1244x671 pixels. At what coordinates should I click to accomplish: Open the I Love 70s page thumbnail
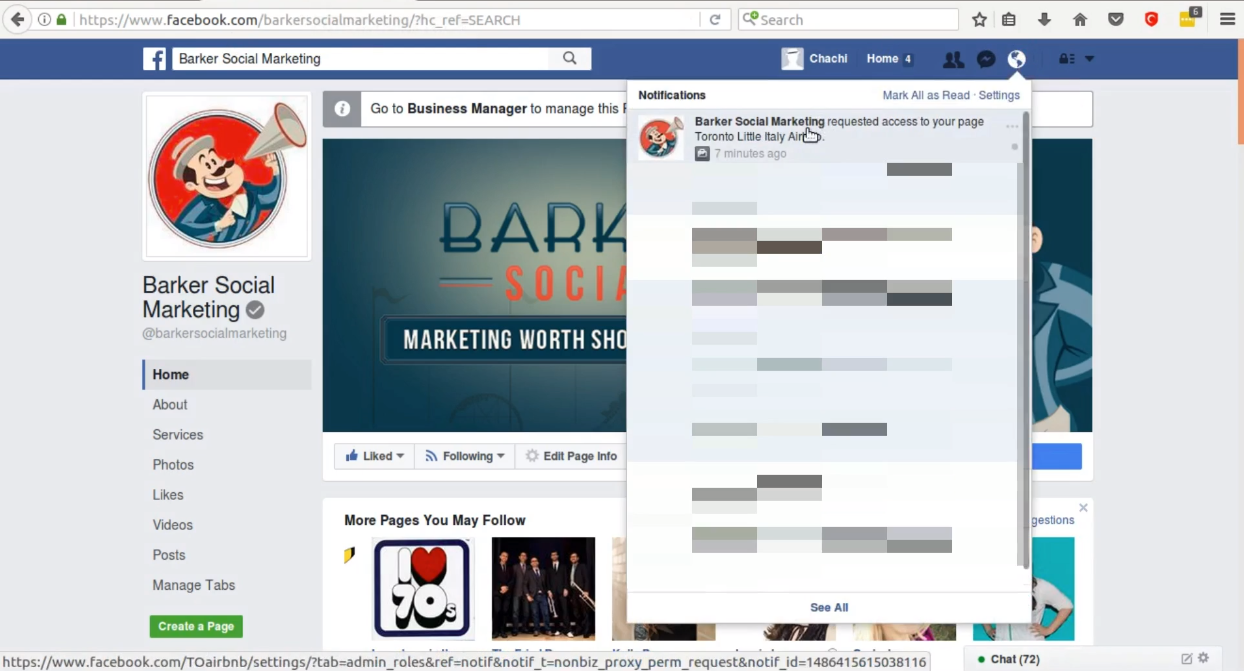pyautogui.click(x=421, y=589)
